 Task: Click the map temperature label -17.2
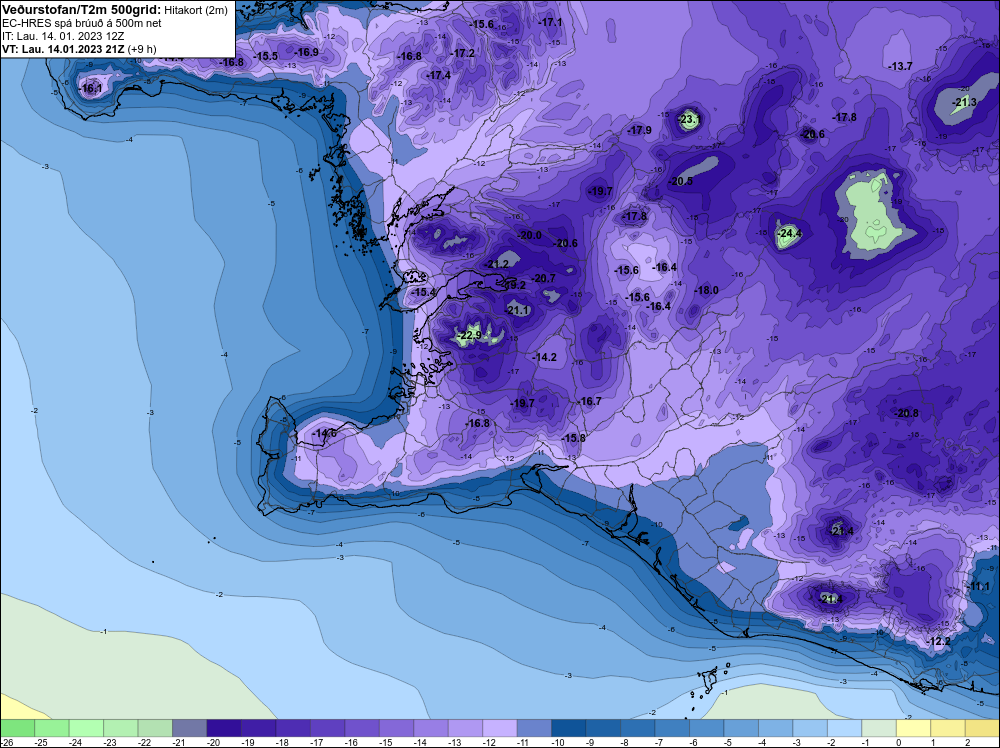coord(463,53)
